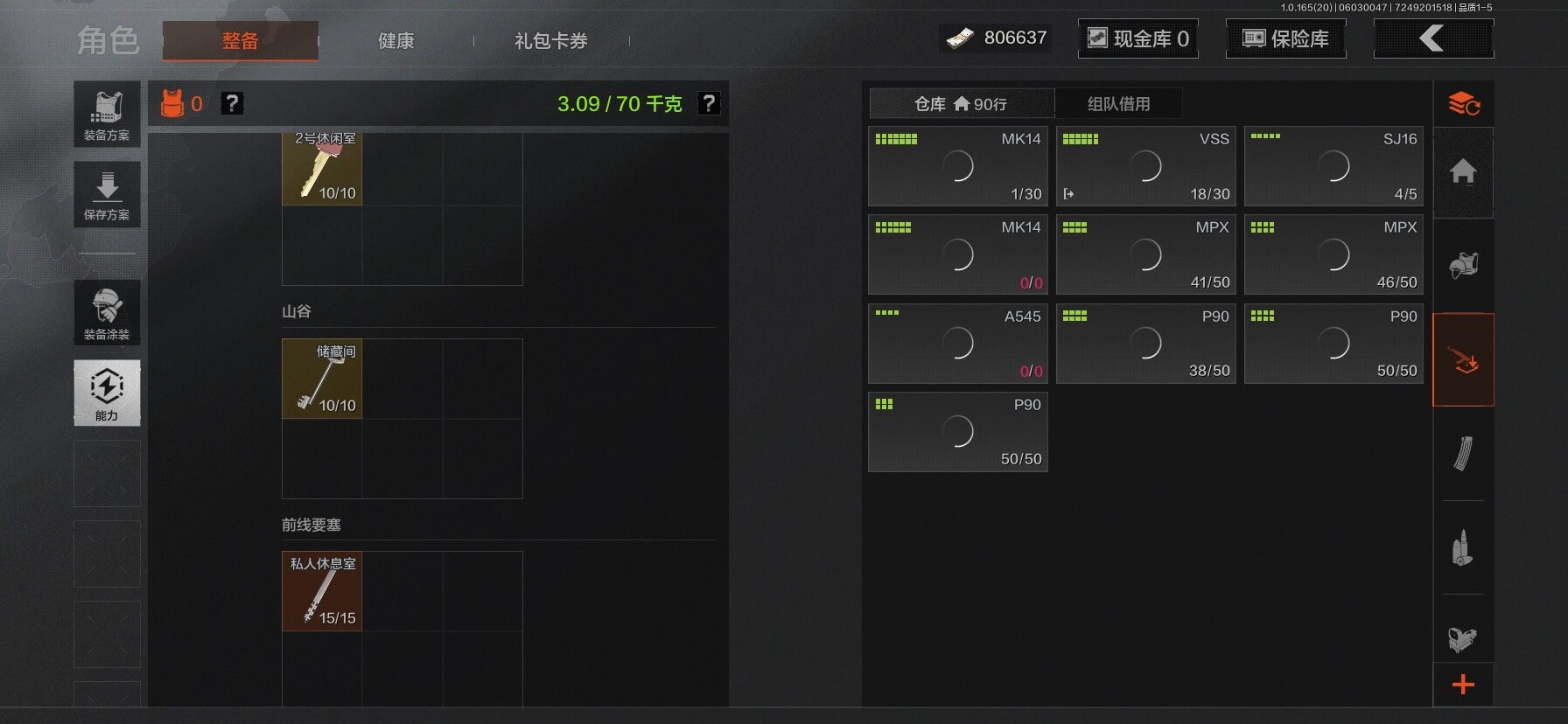Click the orange vest armor icon
Screen dimensions: 1568x724
click(x=172, y=103)
